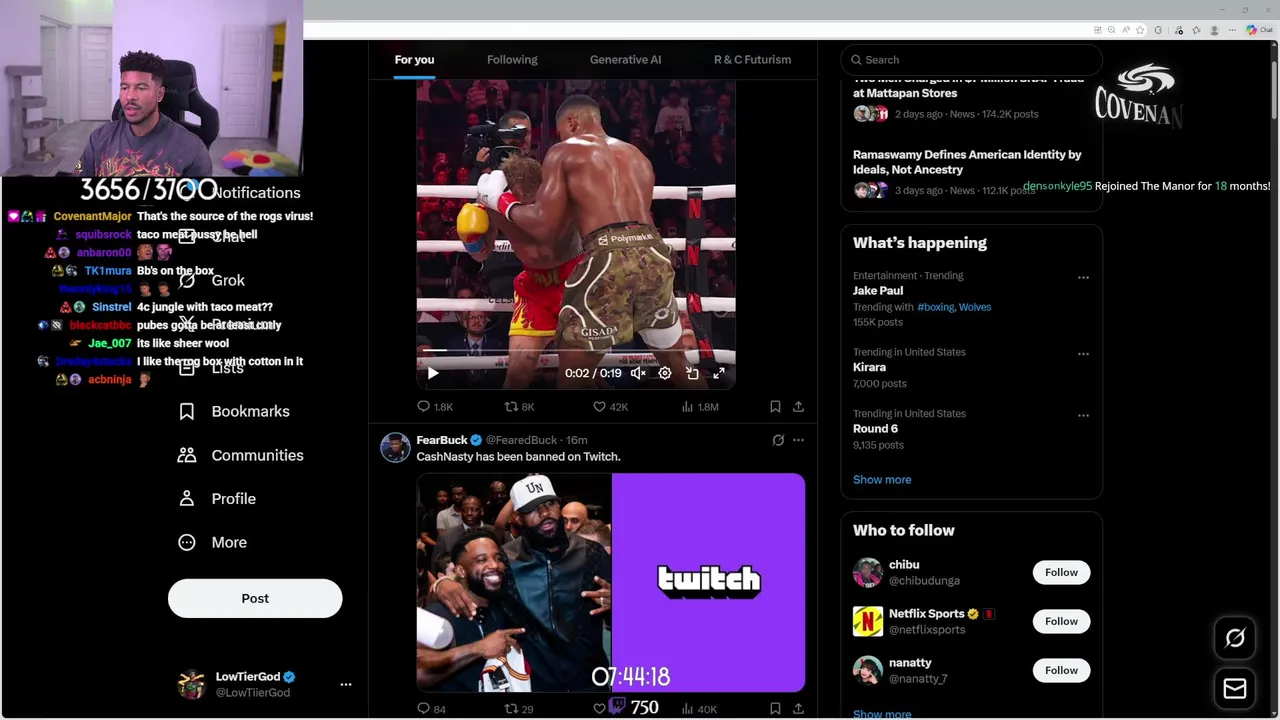Click Grok icon on FearBuck post

pyautogui.click(x=778, y=440)
